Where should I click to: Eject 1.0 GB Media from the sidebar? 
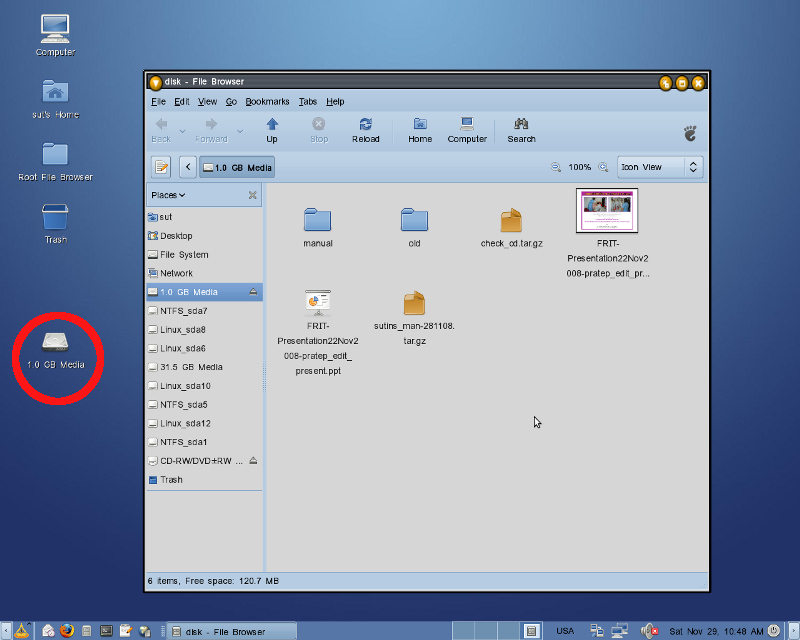(253, 291)
